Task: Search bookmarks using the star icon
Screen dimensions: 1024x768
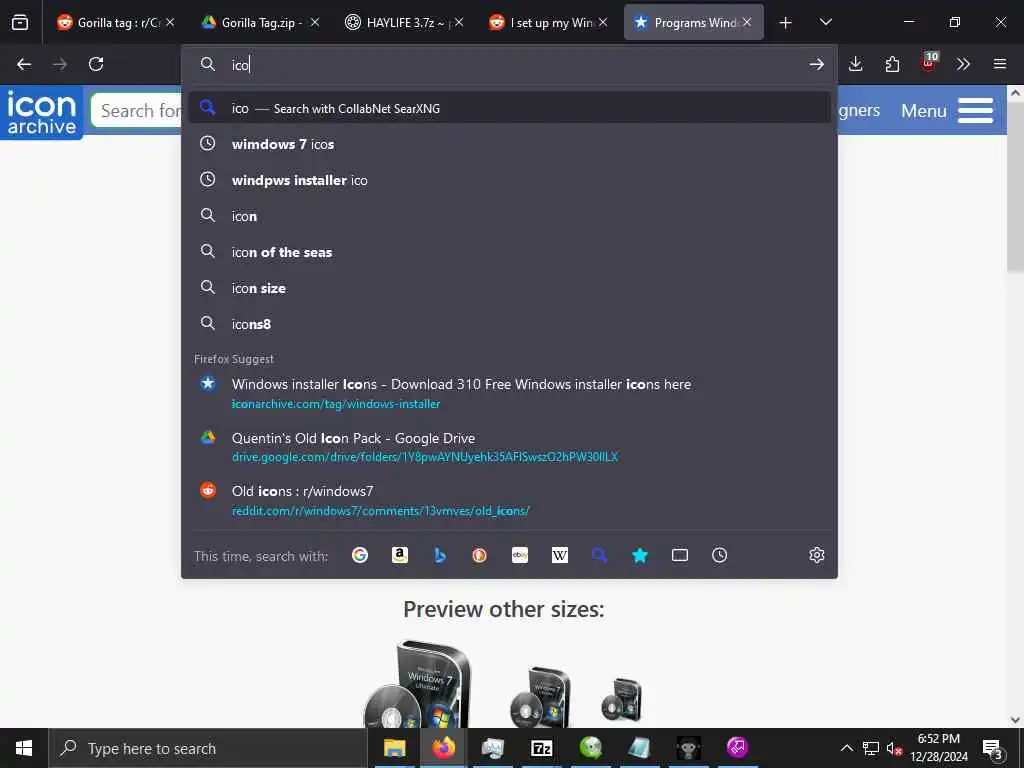Action: [x=640, y=555]
